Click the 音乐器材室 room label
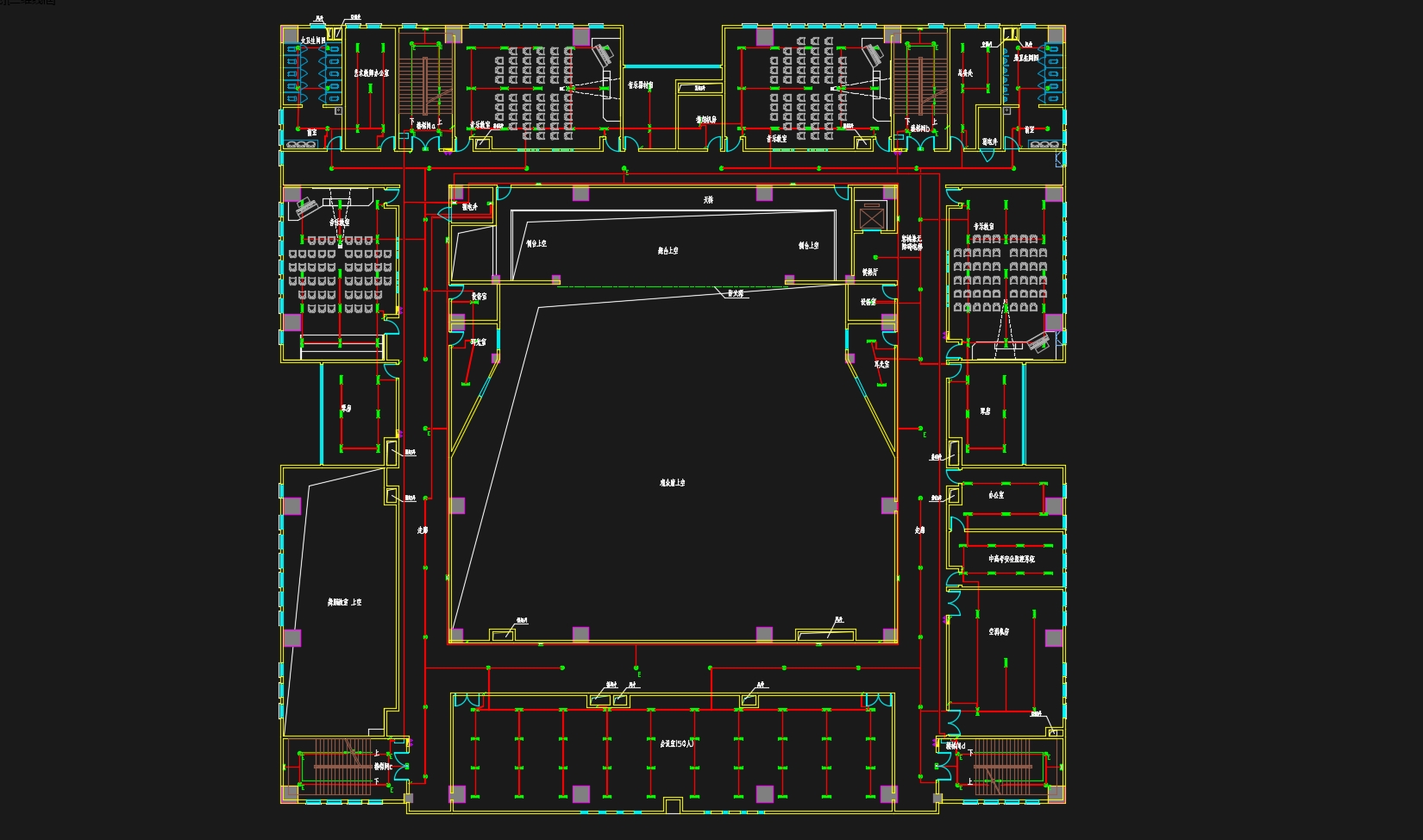 pyautogui.click(x=640, y=86)
